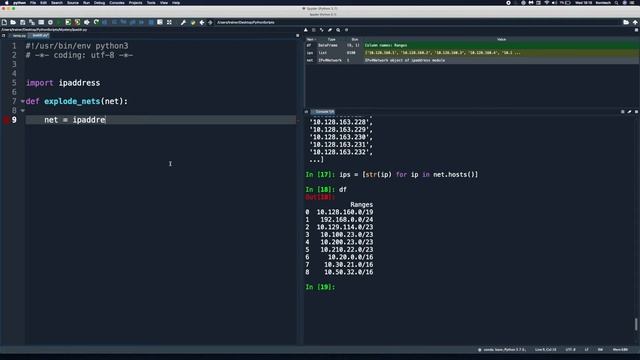Open console pane options menu icon

636,111
